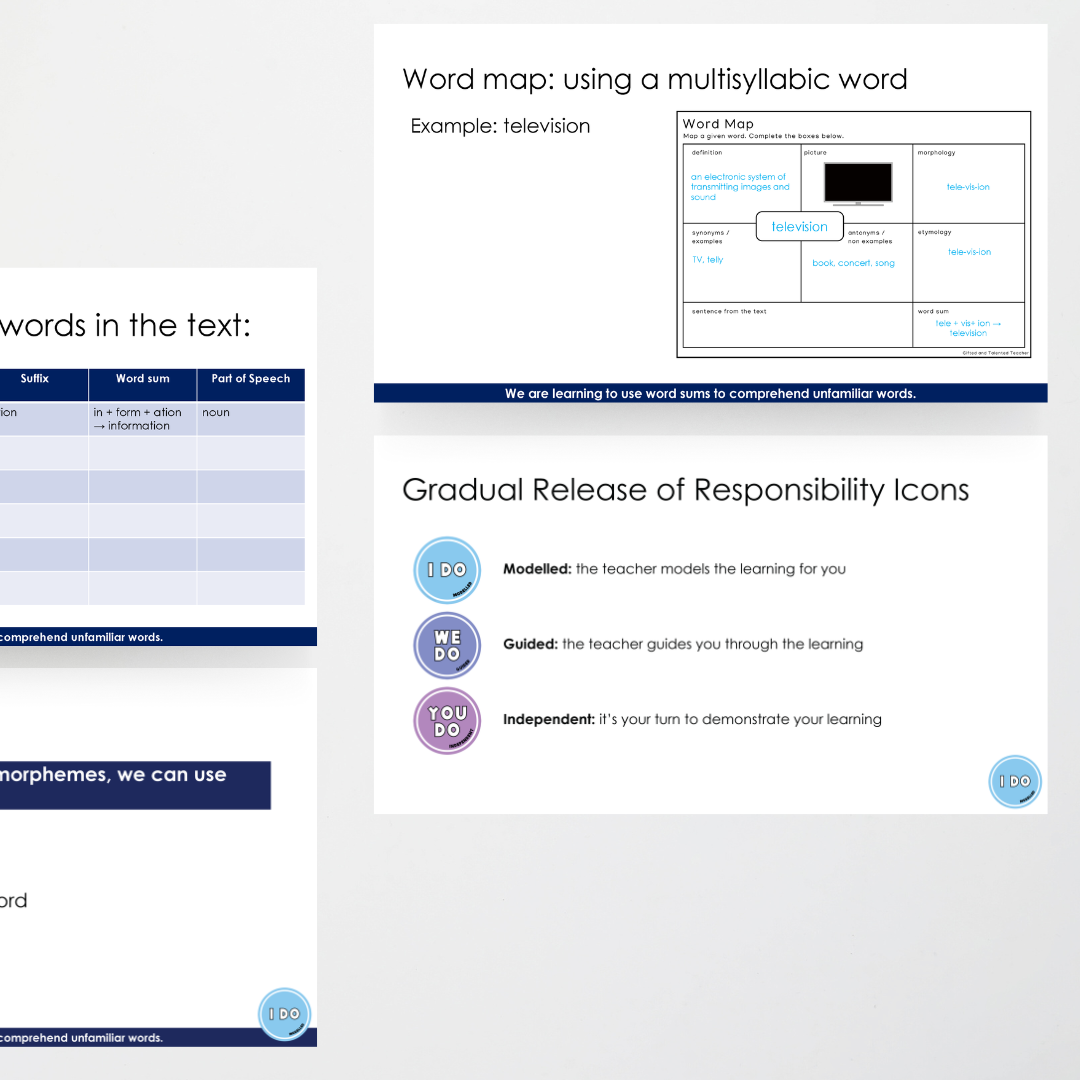The height and width of the screenshot is (1080, 1080).
Task: Click I DO badge on the morphemes slide
Action: click(x=285, y=1014)
